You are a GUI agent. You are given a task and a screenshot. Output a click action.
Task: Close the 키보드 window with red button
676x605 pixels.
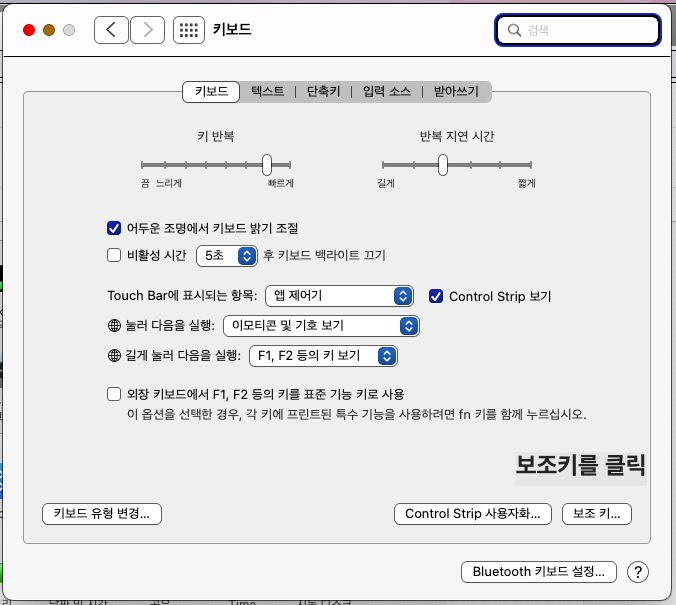[29, 30]
